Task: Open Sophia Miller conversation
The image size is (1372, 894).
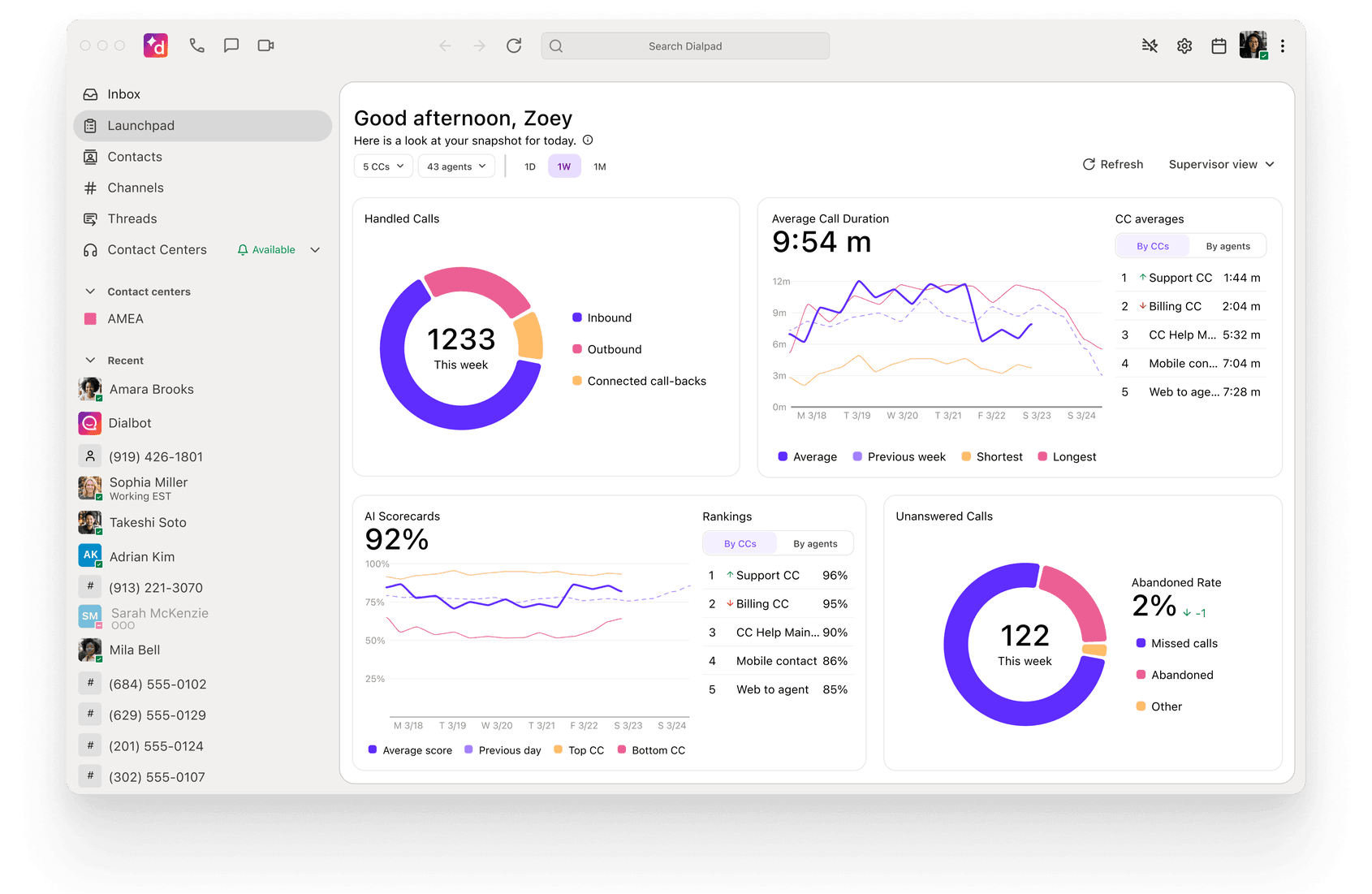Action: point(203,489)
